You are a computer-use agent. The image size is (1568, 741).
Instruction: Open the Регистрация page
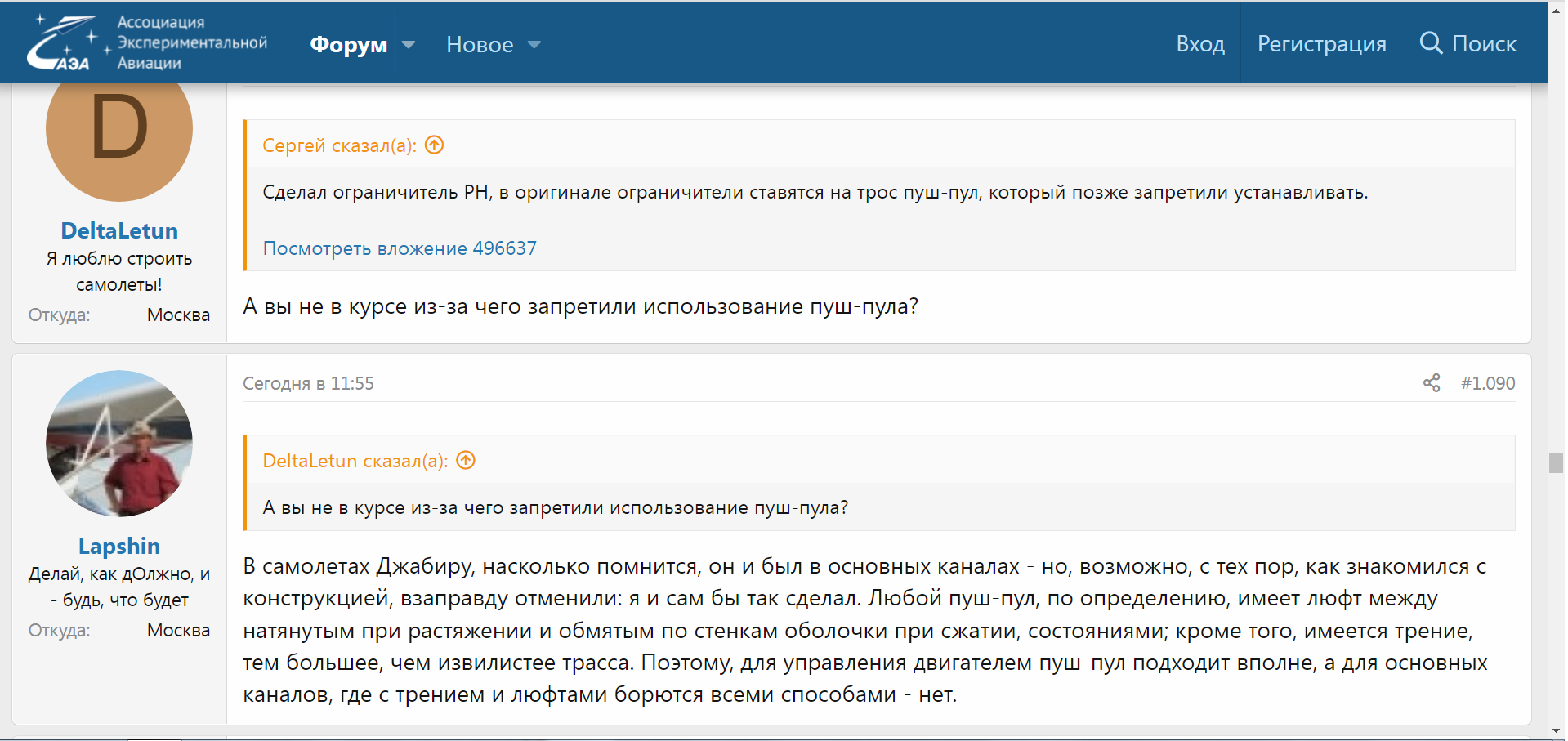coord(1321,44)
